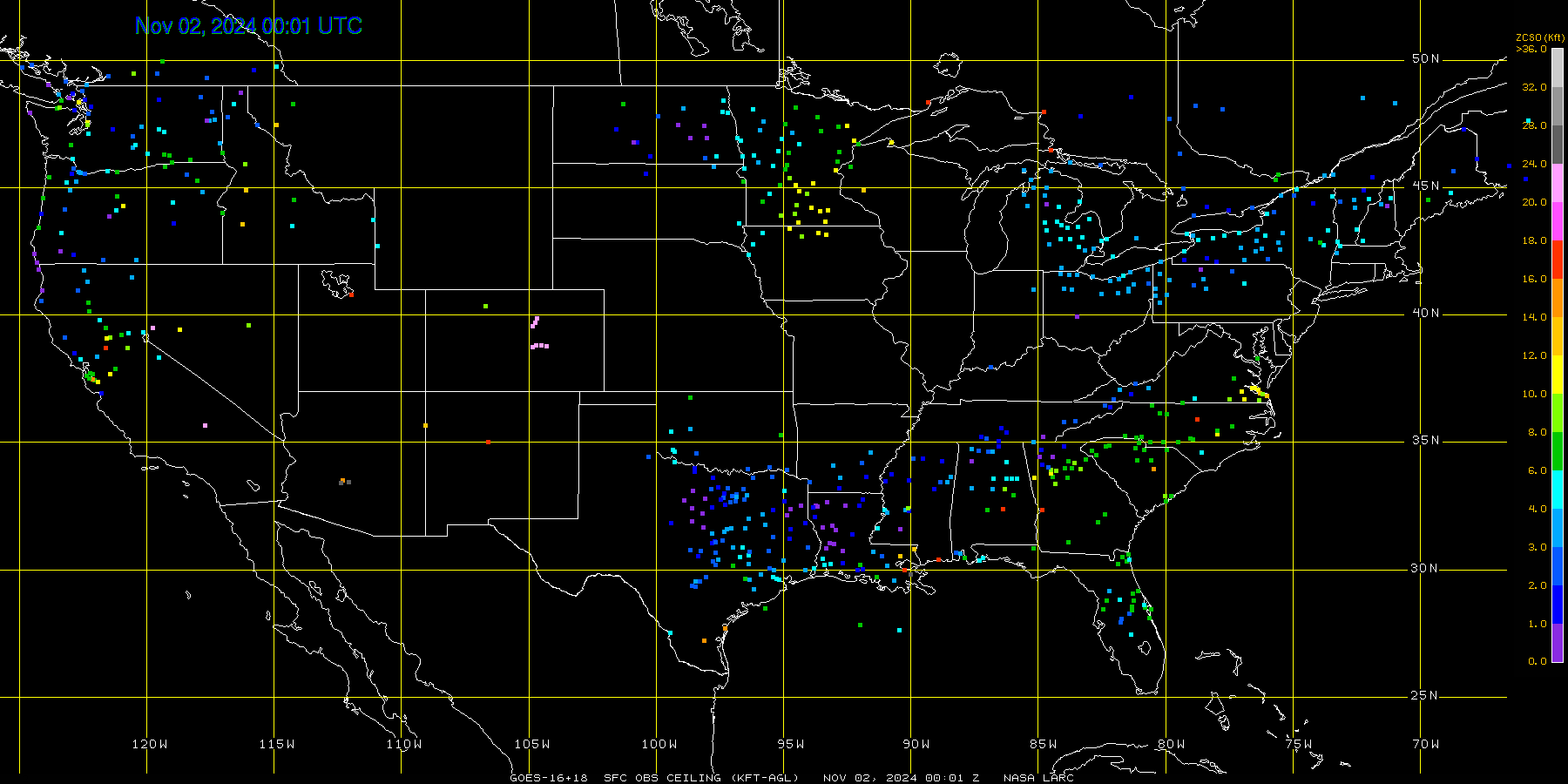1568x784 pixels.
Task: Pick the medium gray 28–32 Kft swatch
Action: 1558,106
